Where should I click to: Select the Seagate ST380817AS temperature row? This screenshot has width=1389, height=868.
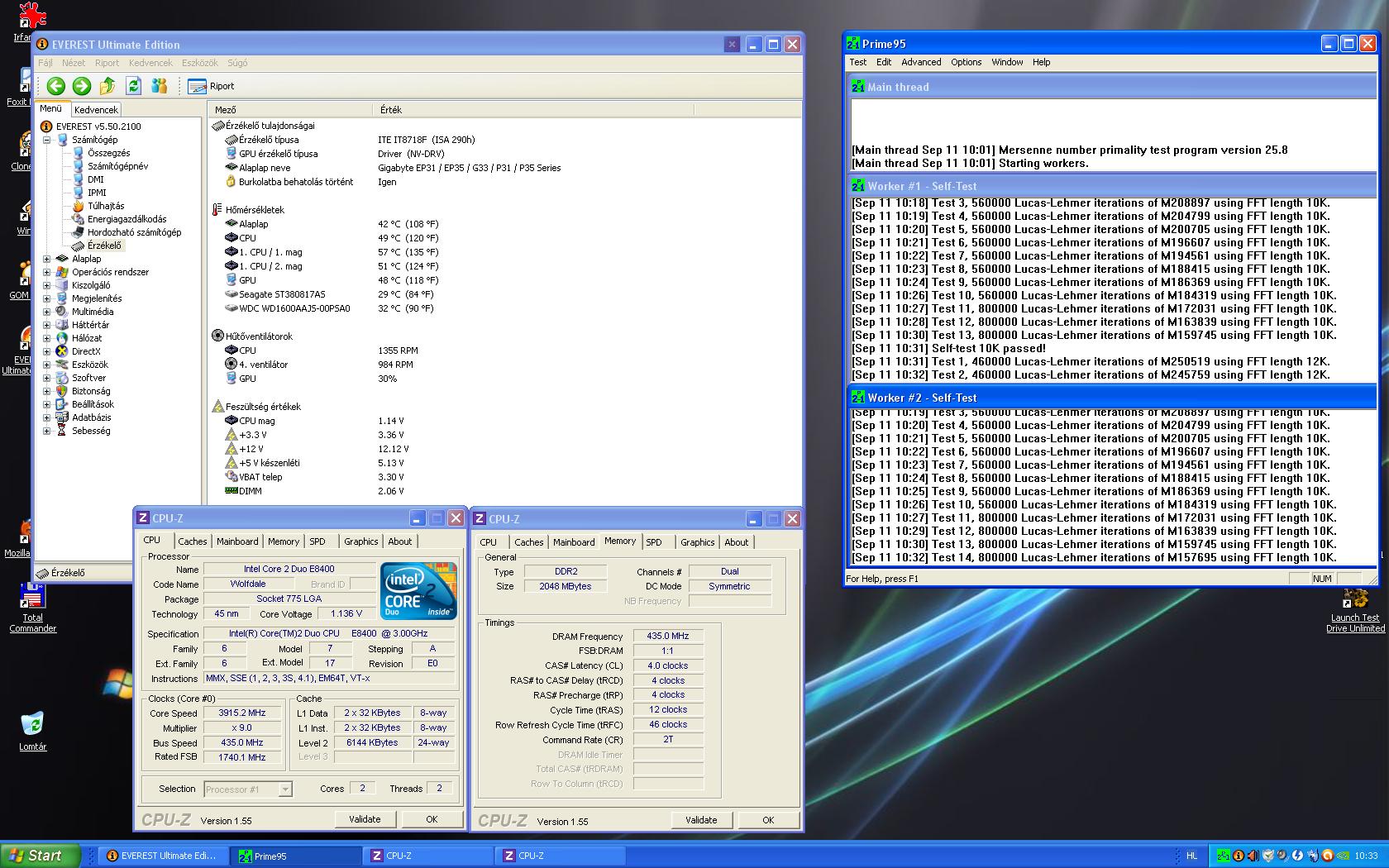click(x=504, y=294)
